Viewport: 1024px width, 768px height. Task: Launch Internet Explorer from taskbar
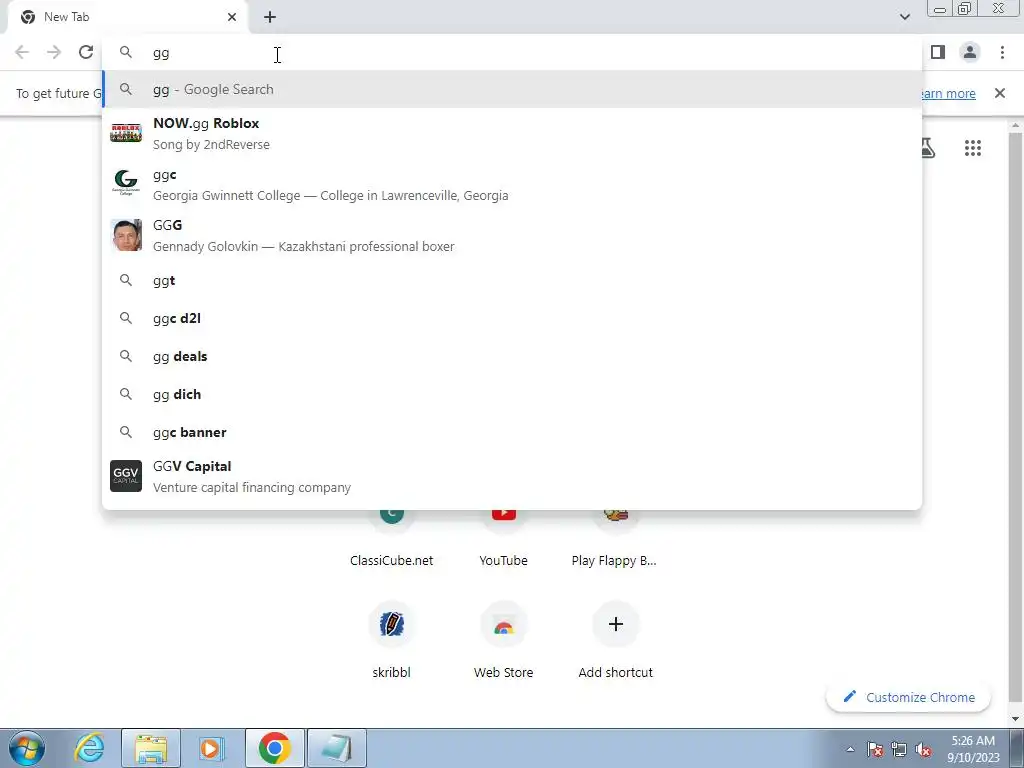[89, 748]
